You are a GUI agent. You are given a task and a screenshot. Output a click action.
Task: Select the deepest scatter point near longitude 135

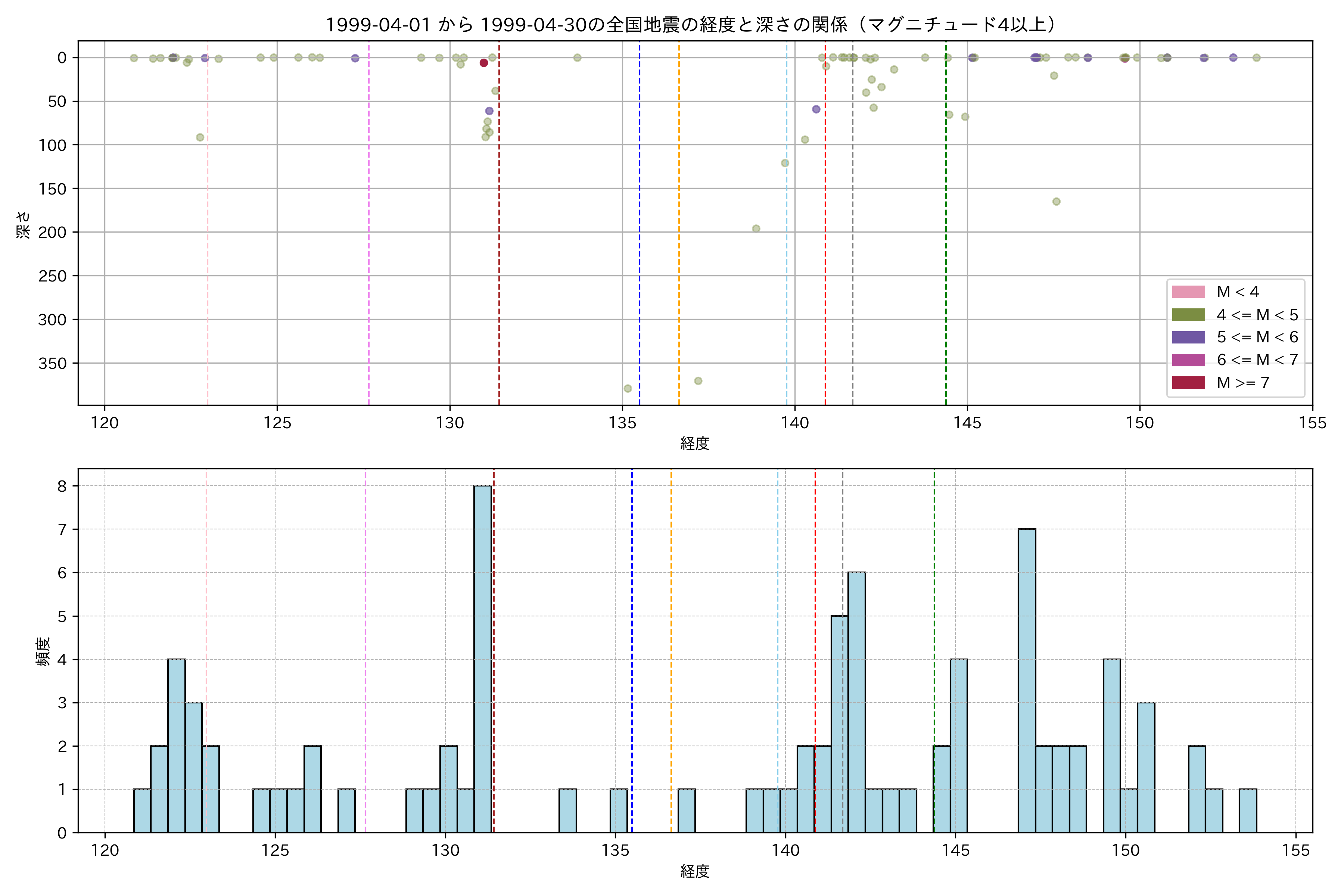628,389
